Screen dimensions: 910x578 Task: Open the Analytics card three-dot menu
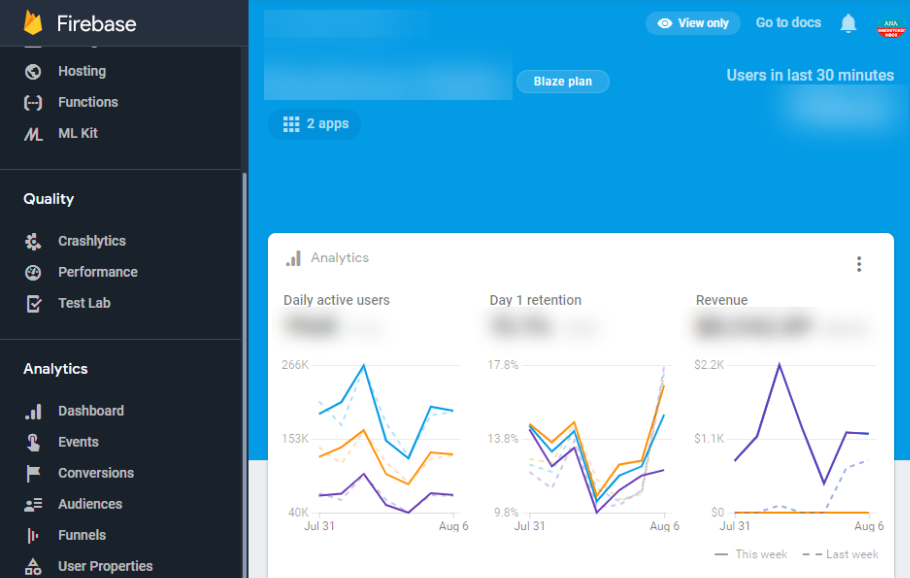[858, 264]
